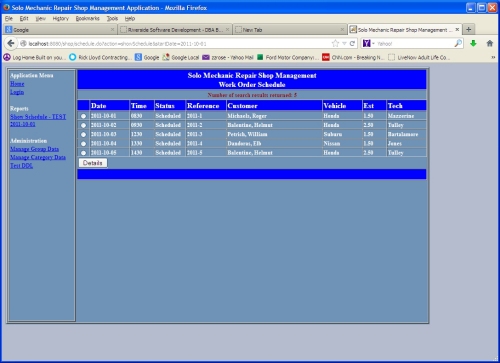Show more bookmarks with the chevron
This screenshot has height=363, width=500.
pos(493,57)
